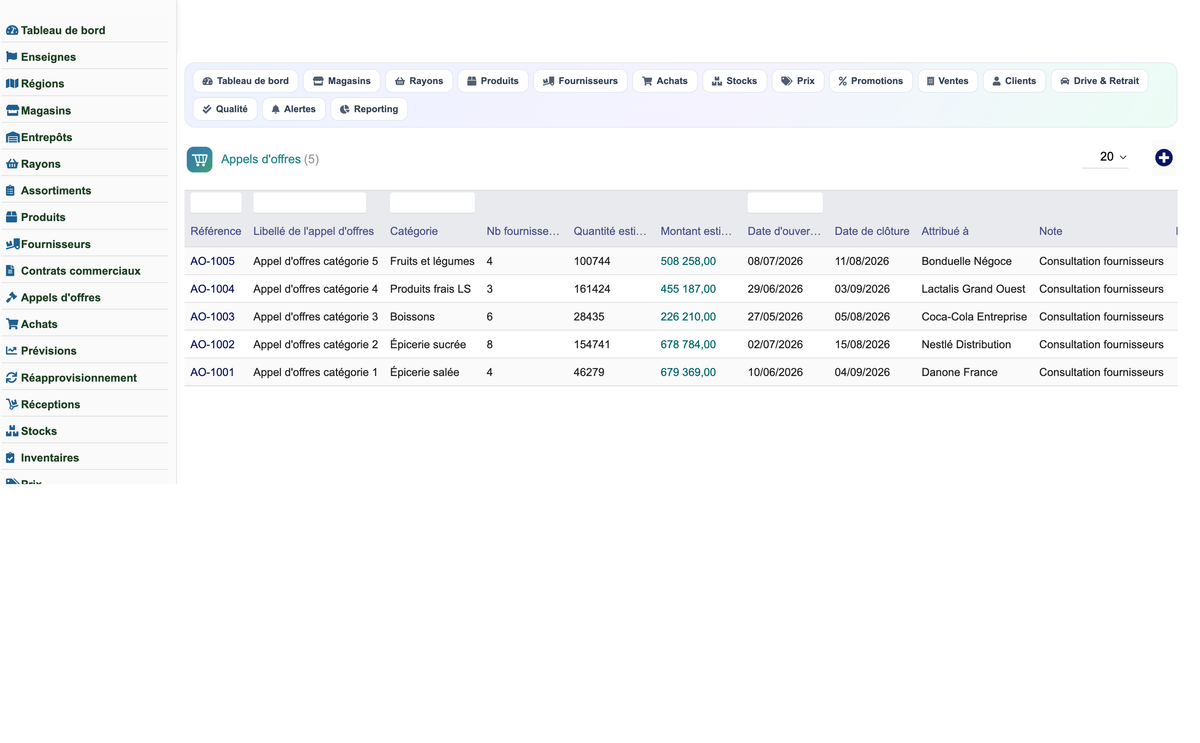Open record AO-1001

pos(212,372)
